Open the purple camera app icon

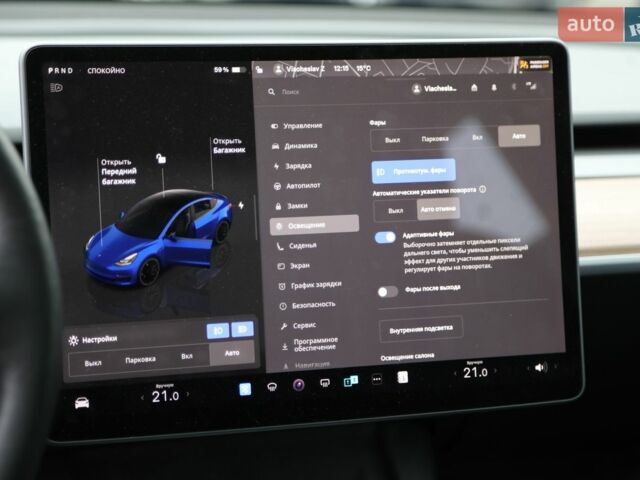pyautogui.click(x=299, y=385)
